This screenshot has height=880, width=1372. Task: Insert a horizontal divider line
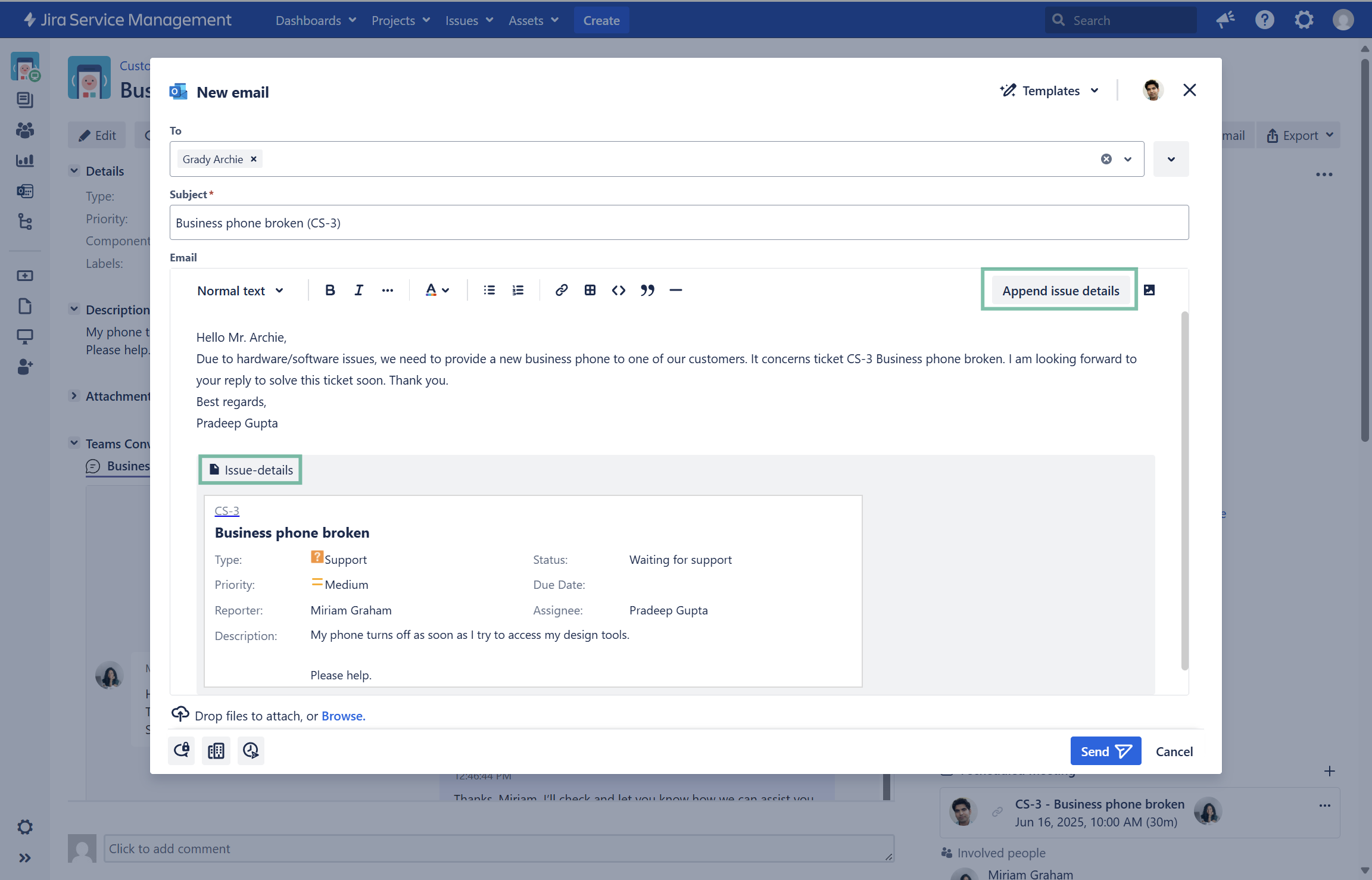(x=675, y=290)
